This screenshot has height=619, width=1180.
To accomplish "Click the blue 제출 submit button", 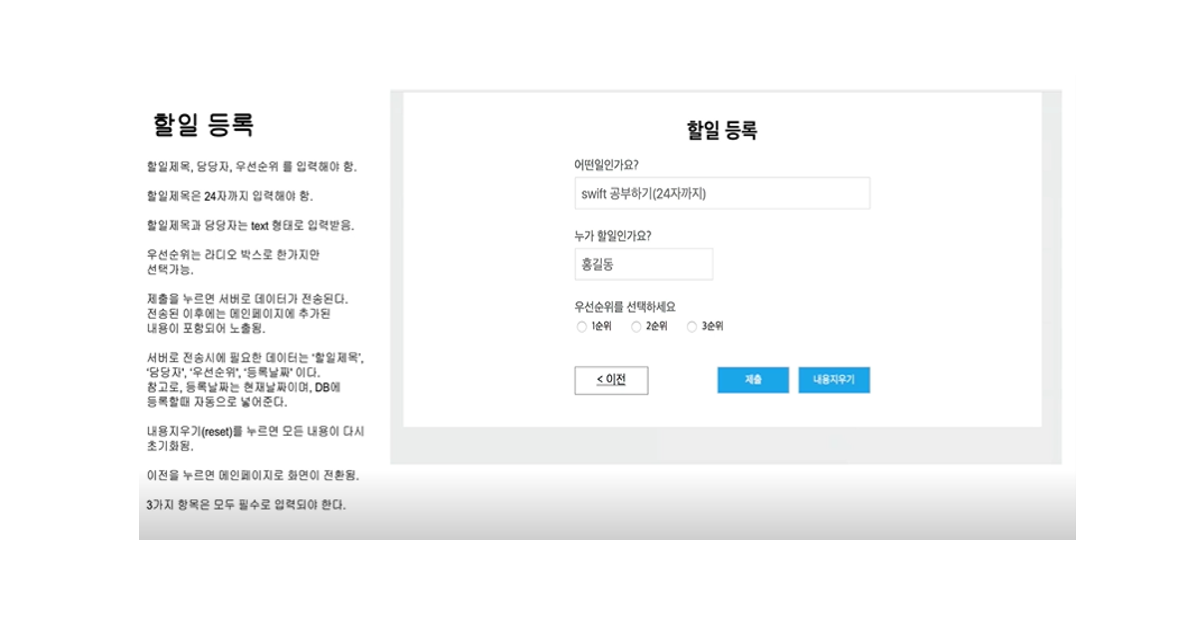I will click(752, 380).
